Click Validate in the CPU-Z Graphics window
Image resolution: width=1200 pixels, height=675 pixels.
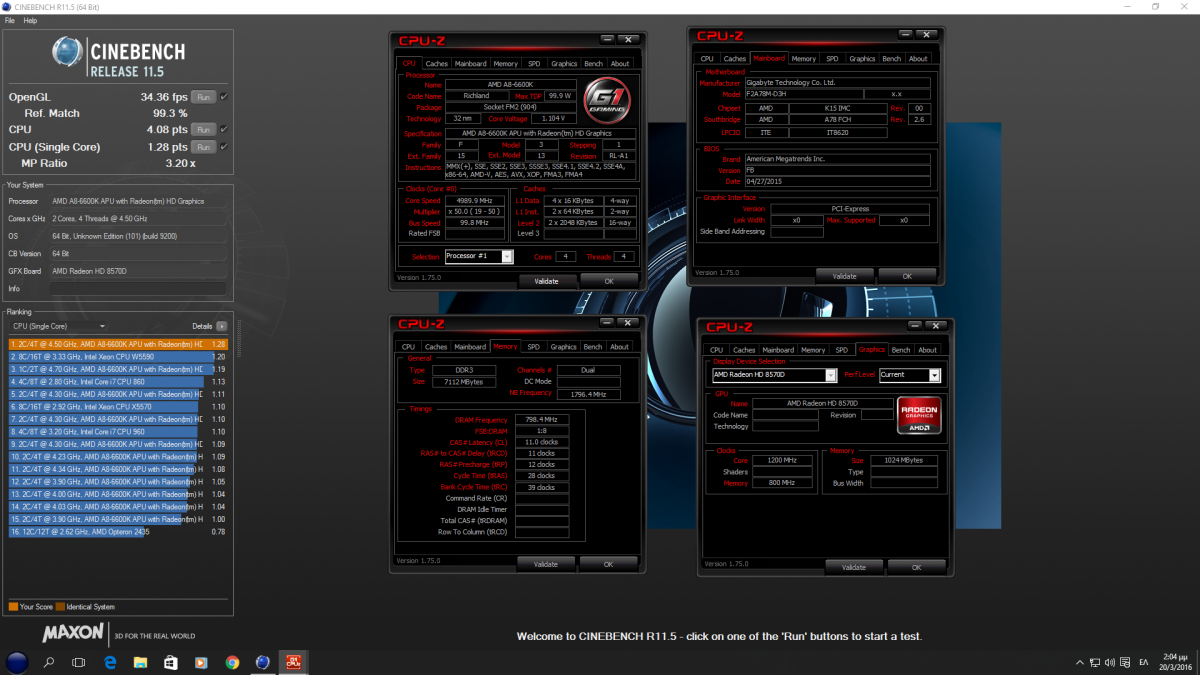pyautogui.click(x=854, y=567)
